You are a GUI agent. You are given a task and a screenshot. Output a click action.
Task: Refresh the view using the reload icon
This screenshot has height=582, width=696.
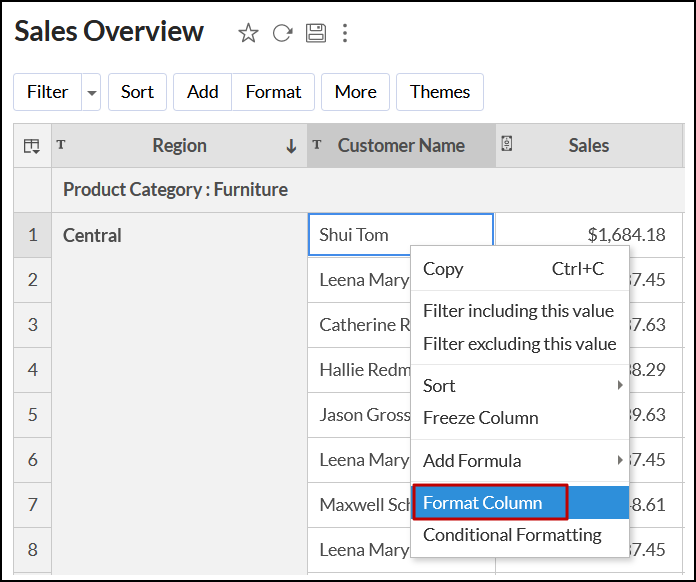(282, 33)
